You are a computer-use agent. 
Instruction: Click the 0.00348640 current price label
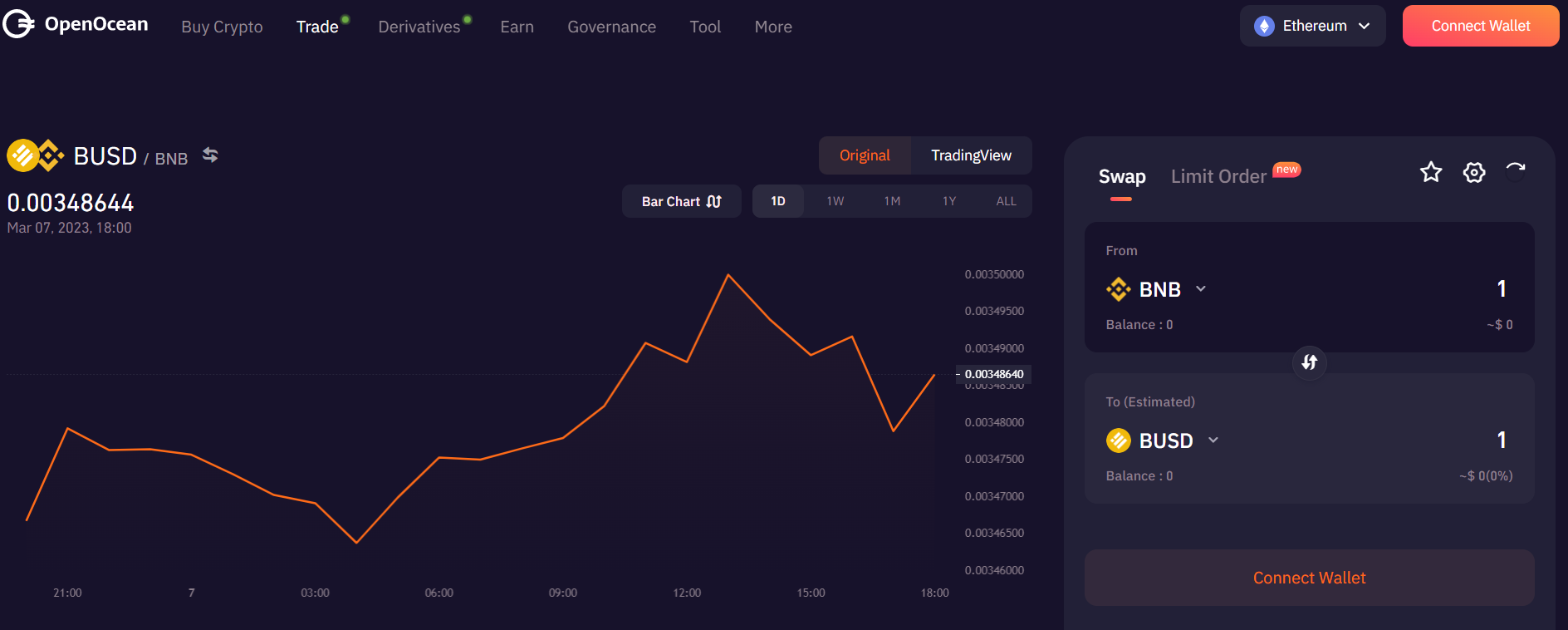coord(994,374)
